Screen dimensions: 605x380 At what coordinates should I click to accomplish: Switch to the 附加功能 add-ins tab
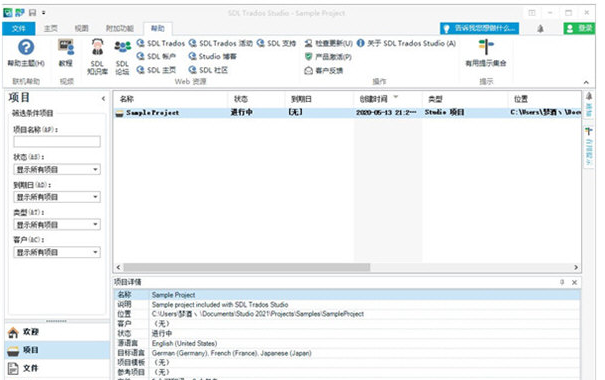tap(120, 29)
